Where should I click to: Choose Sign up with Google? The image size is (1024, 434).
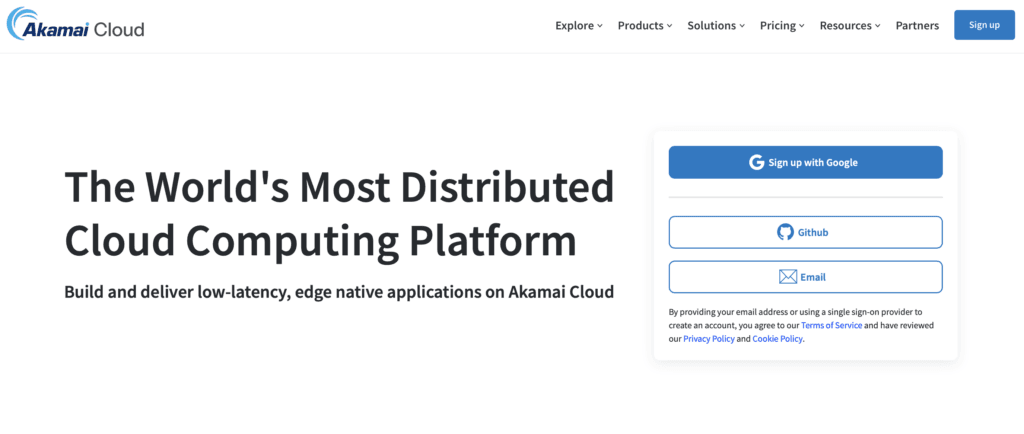(805, 163)
